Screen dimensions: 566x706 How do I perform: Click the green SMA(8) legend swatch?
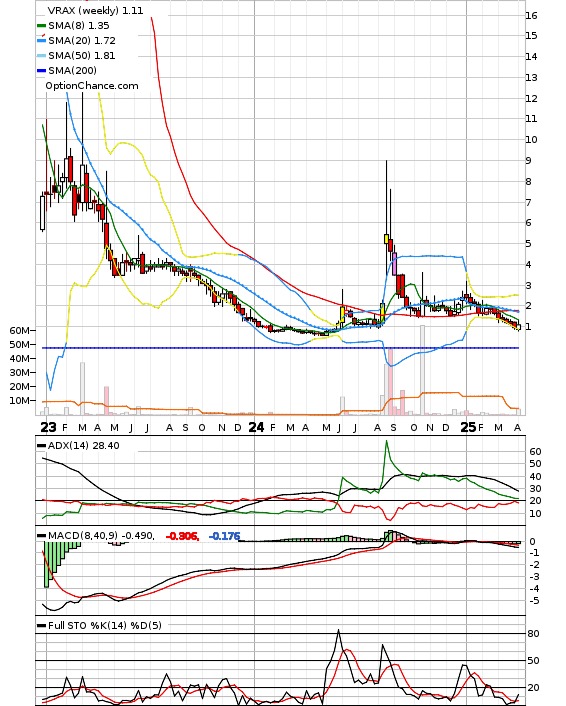(x=41, y=26)
